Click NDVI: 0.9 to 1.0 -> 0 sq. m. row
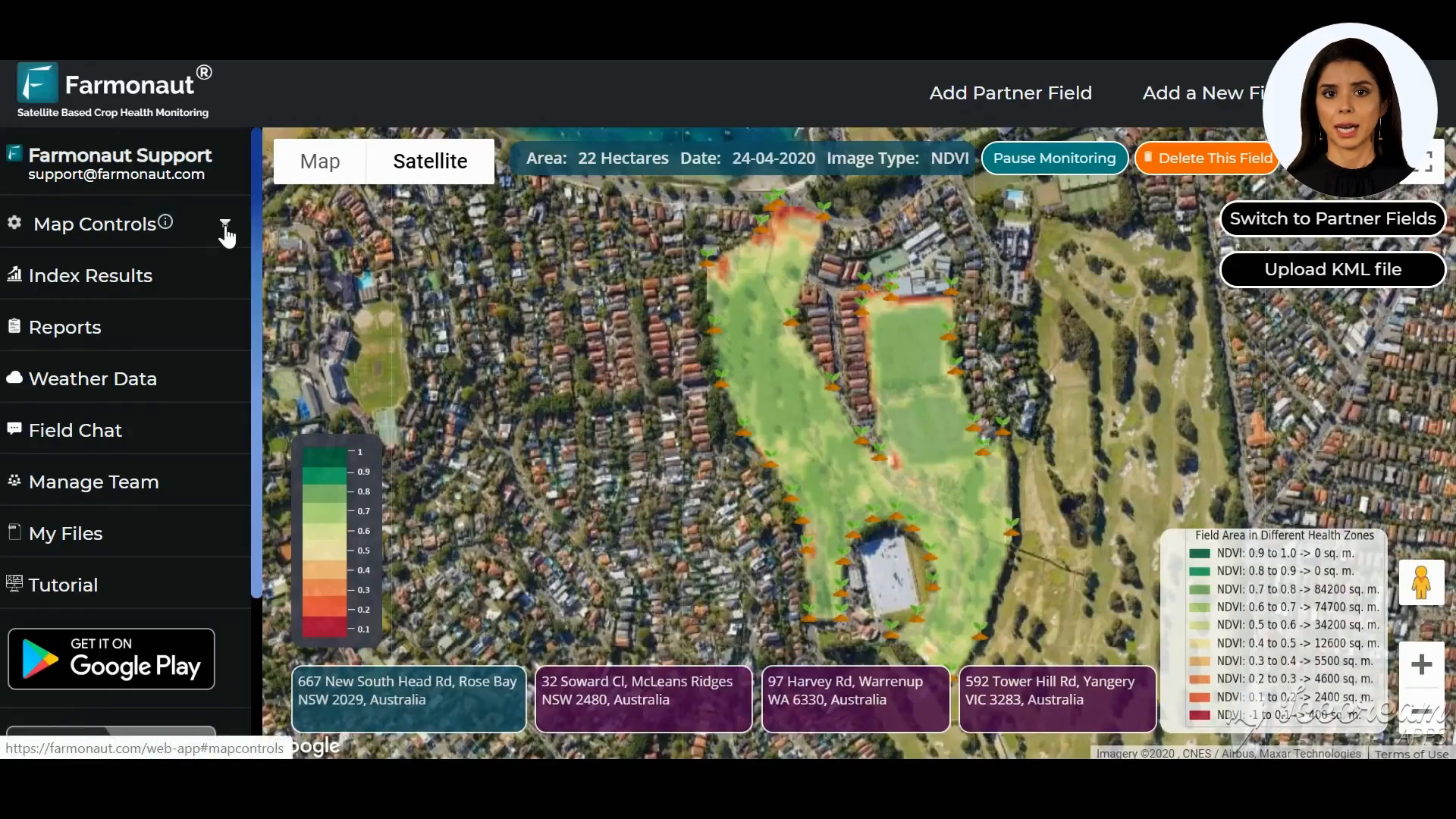 click(x=1272, y=553)
